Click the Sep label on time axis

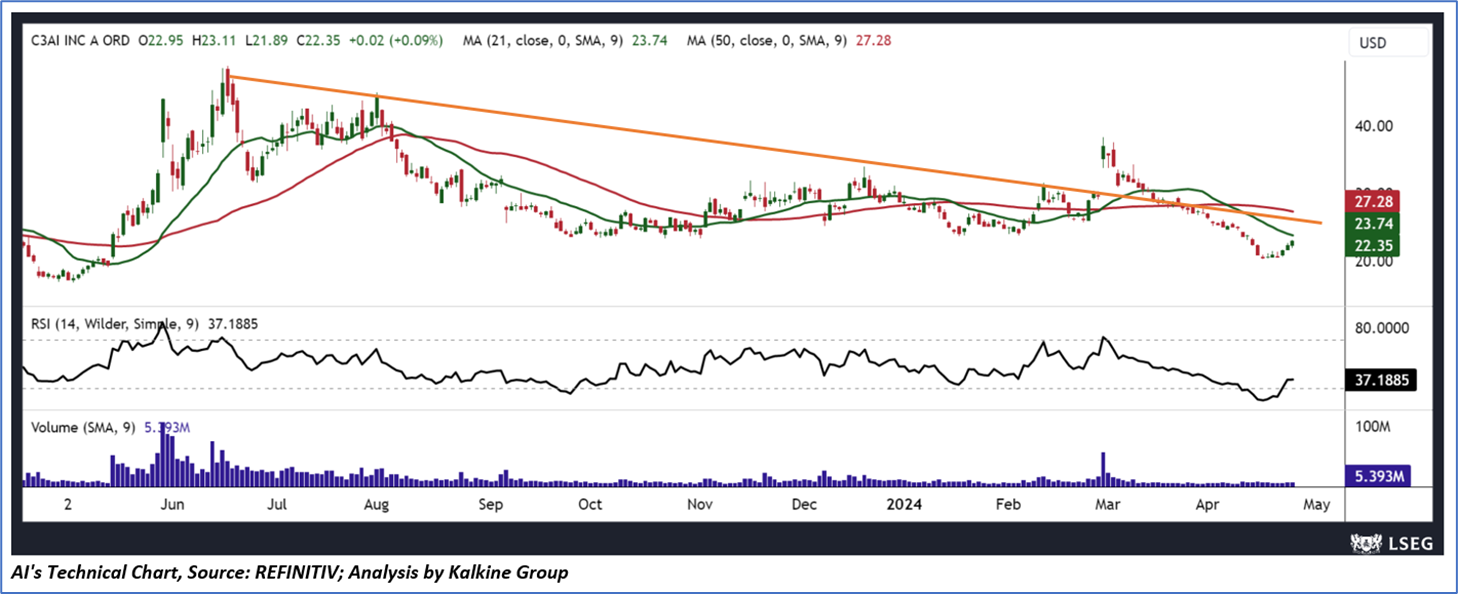[490, 504]
